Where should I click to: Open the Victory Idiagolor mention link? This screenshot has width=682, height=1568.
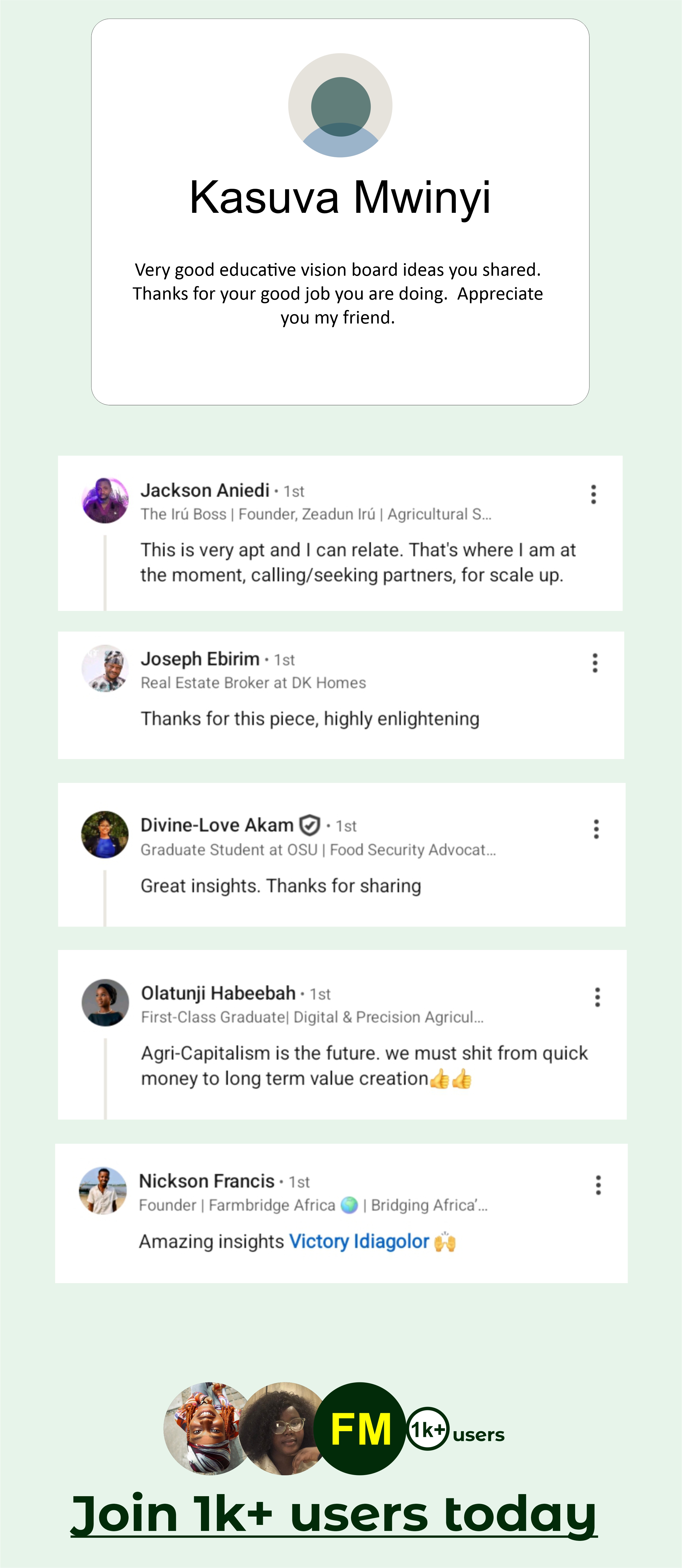[359, 1241]
